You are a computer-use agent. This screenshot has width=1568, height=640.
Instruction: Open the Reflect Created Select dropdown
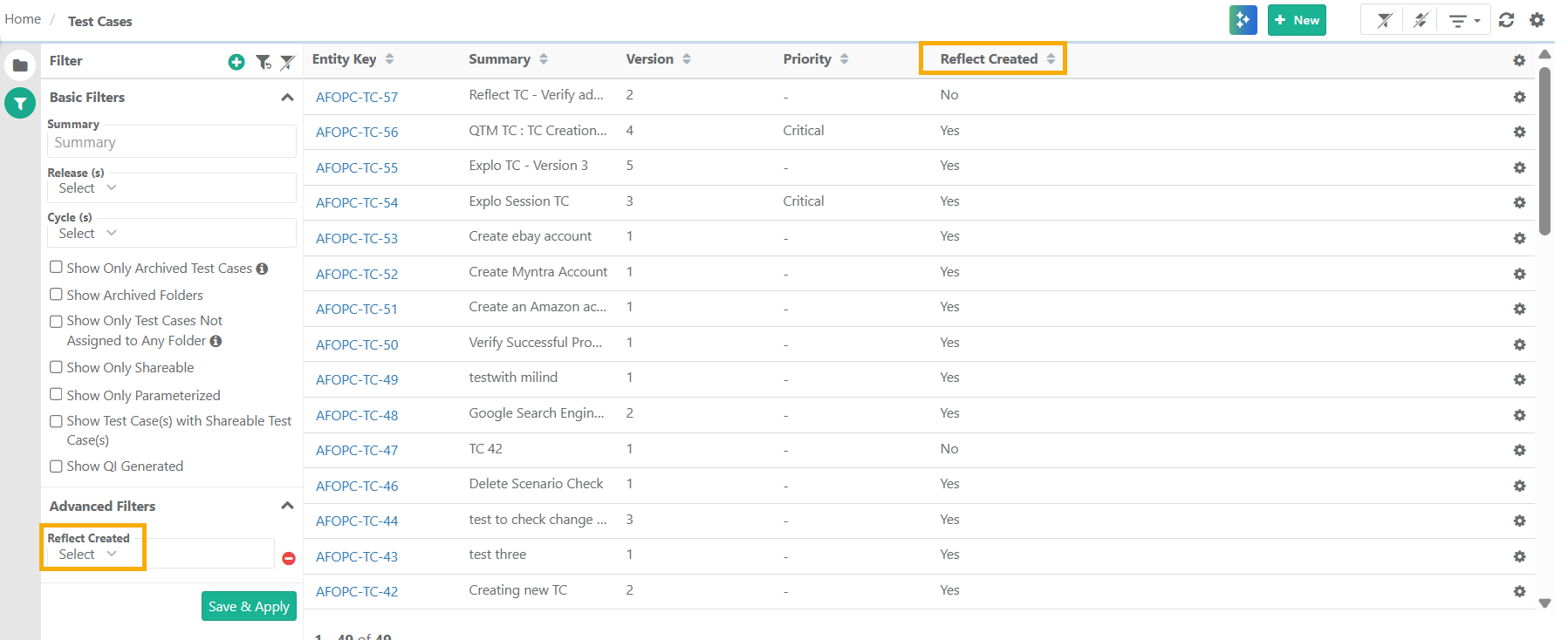[161, 554]
